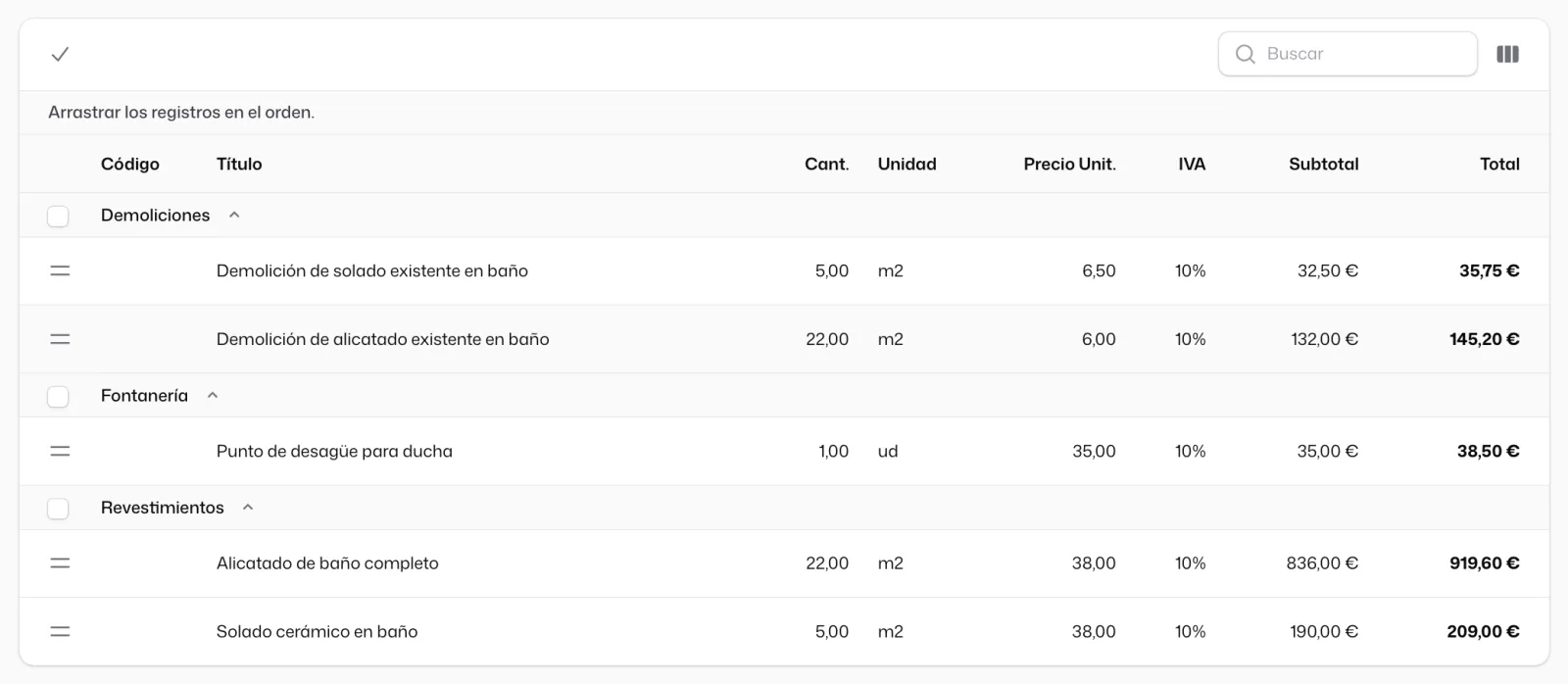Click drag handle beside Alicatado de baño completo

(60, 563)
